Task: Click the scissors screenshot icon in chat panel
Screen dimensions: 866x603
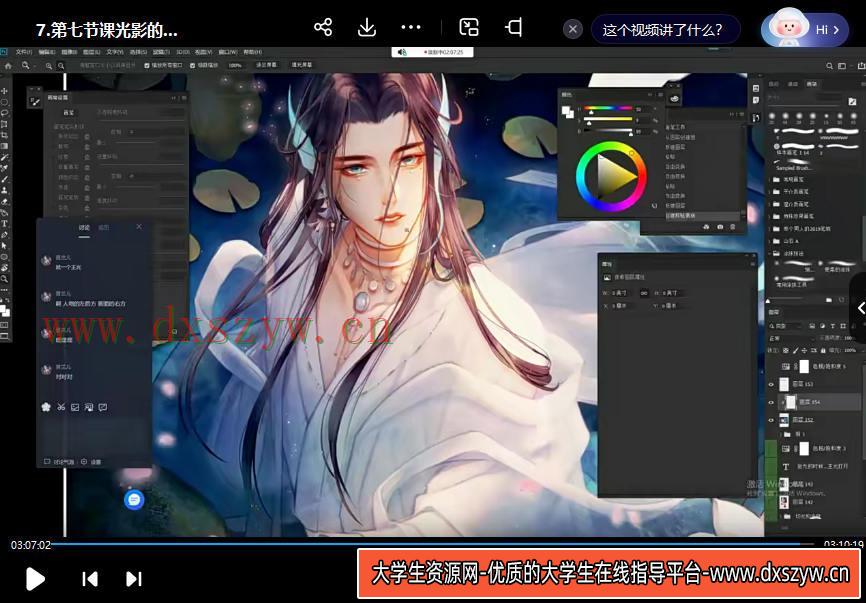Action: pyautogui.click(x=61, y=407)
